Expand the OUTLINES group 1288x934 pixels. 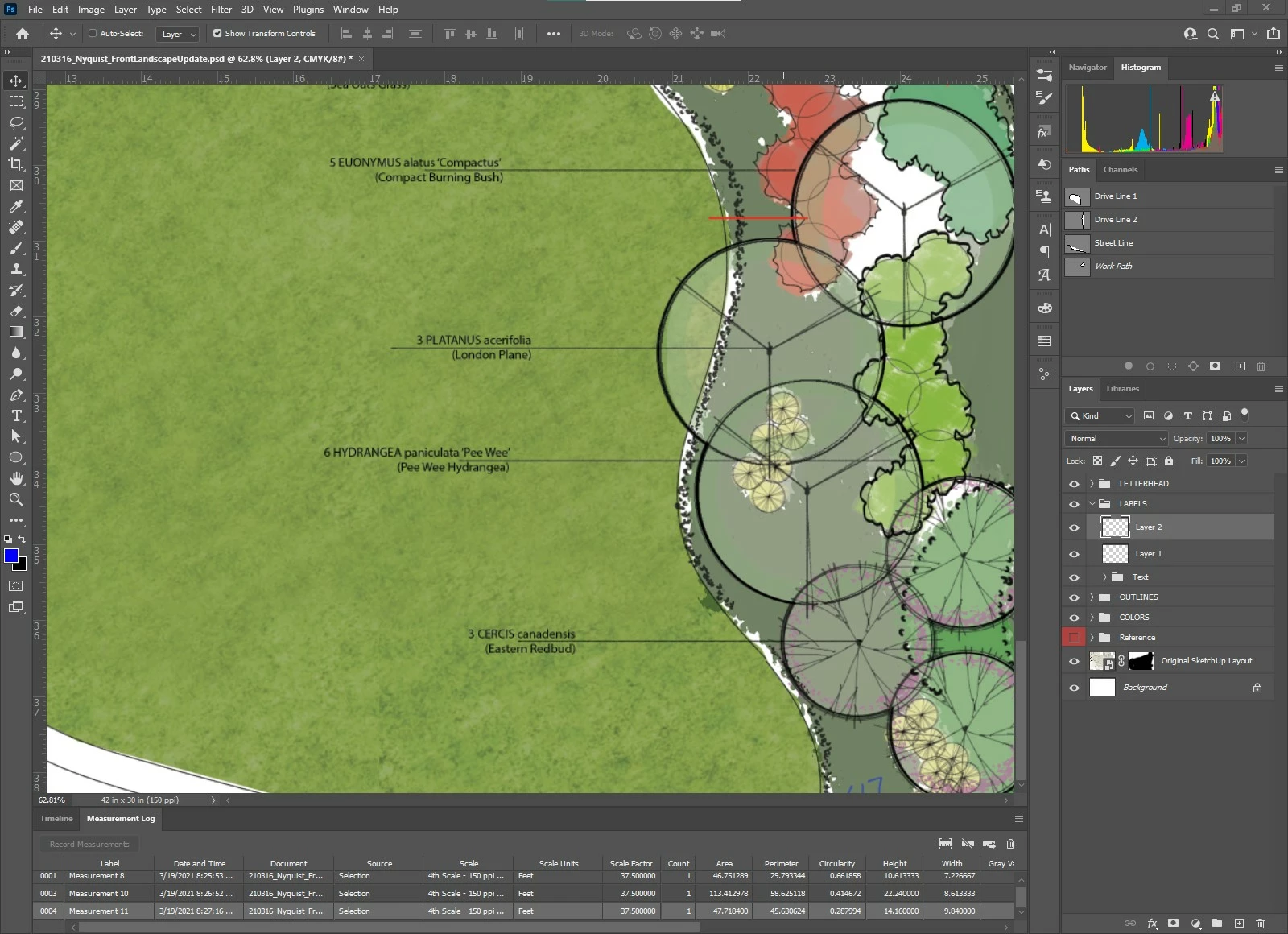[1092, 597]
